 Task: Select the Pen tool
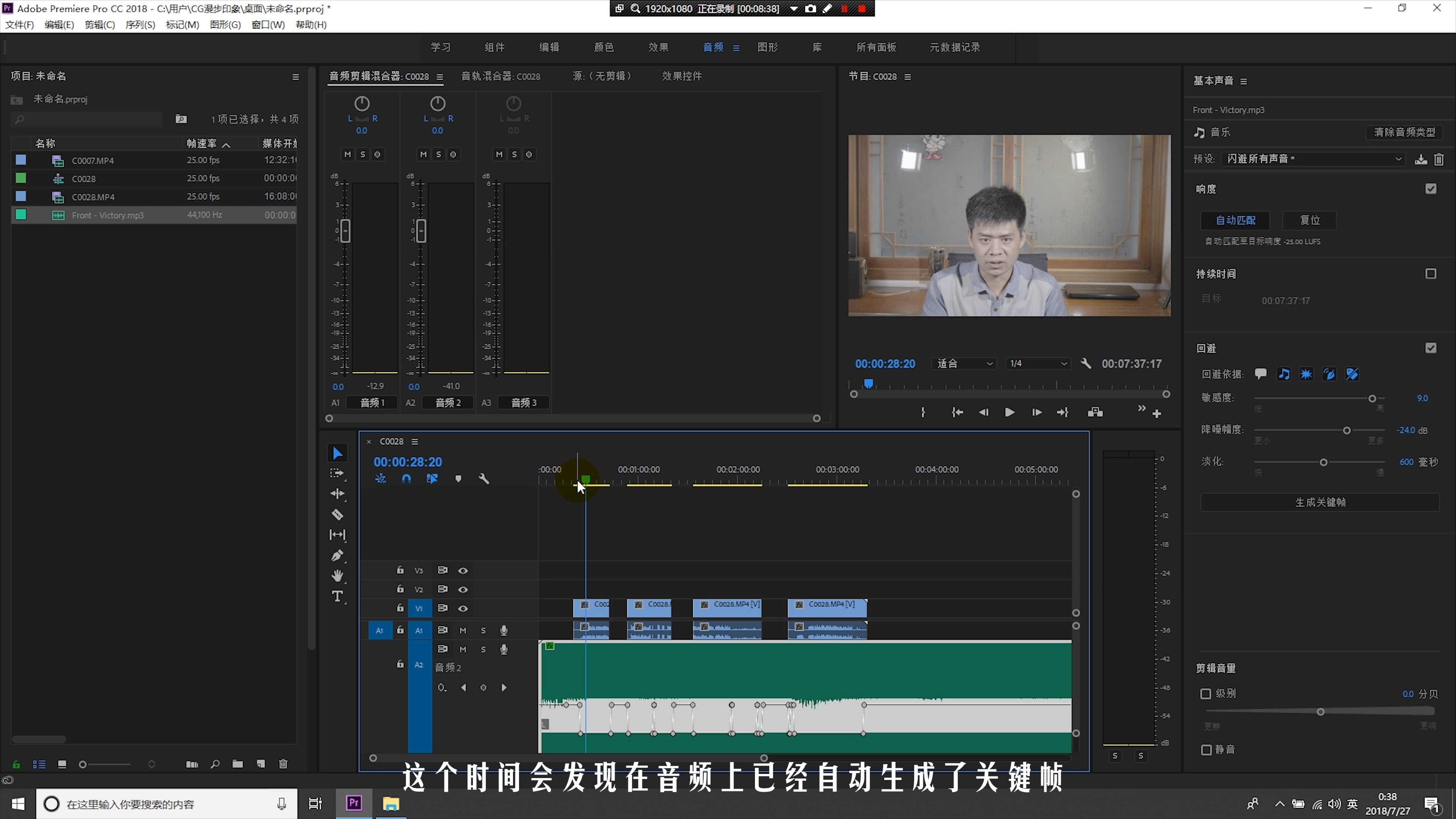pyautogui.click(x=337, y=555)
